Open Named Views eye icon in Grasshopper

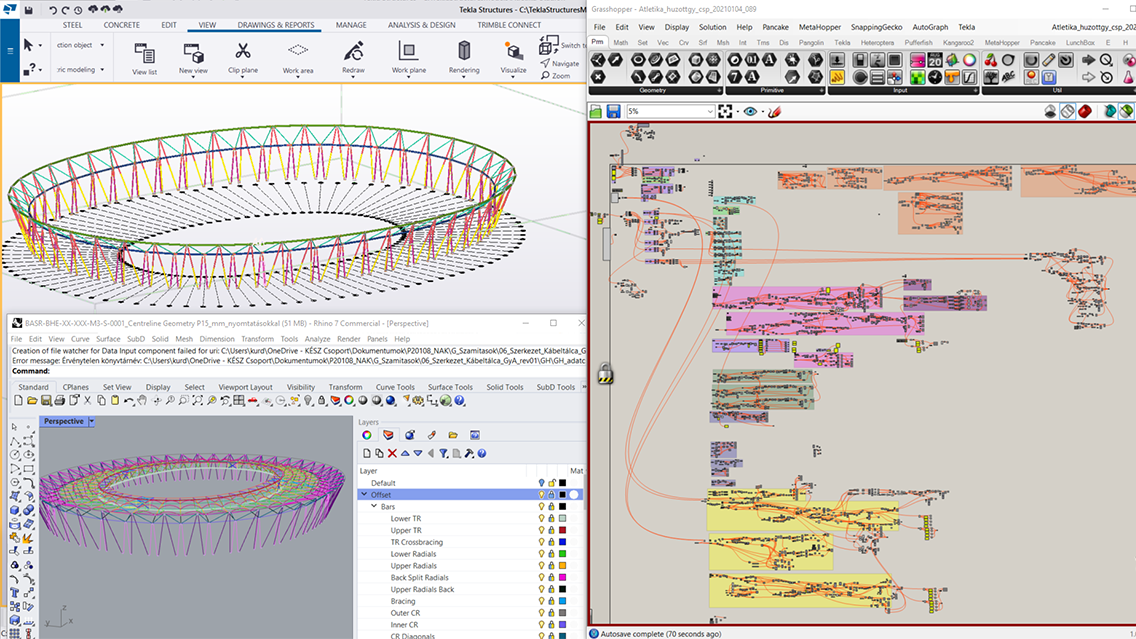pos(750,112)
